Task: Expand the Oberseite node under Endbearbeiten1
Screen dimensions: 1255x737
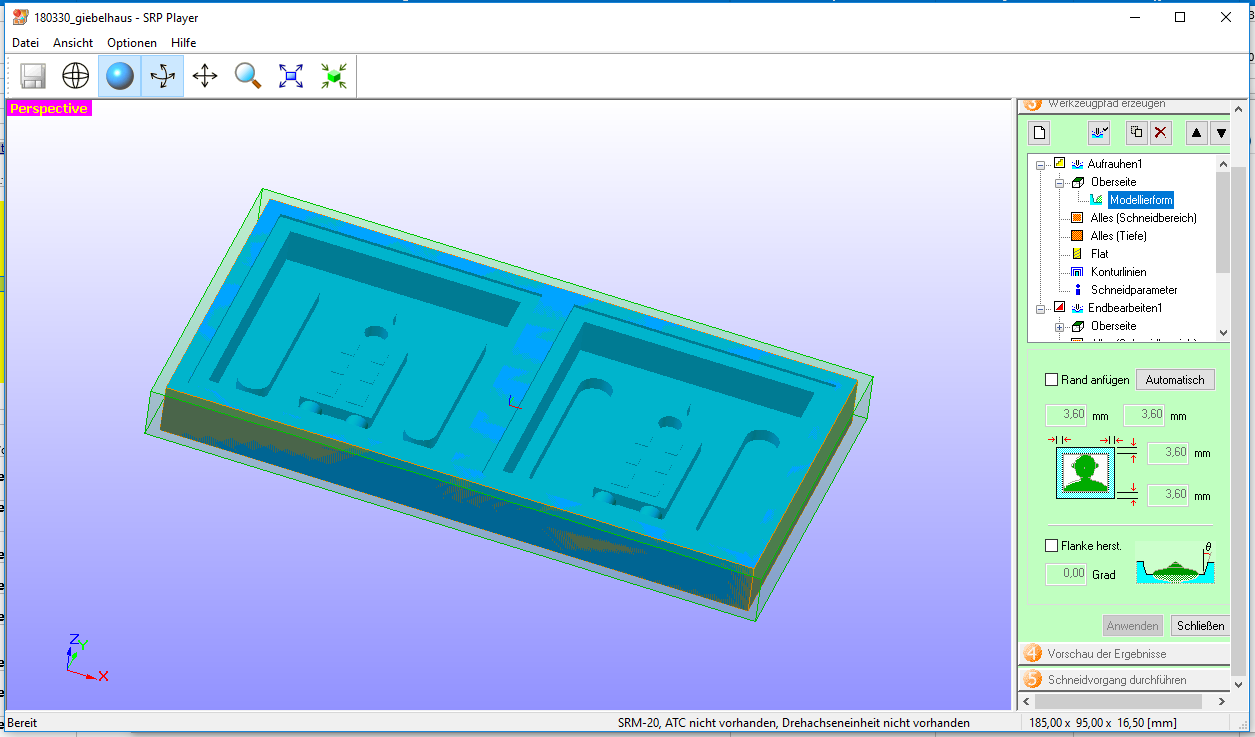Action: [1059, 326]
